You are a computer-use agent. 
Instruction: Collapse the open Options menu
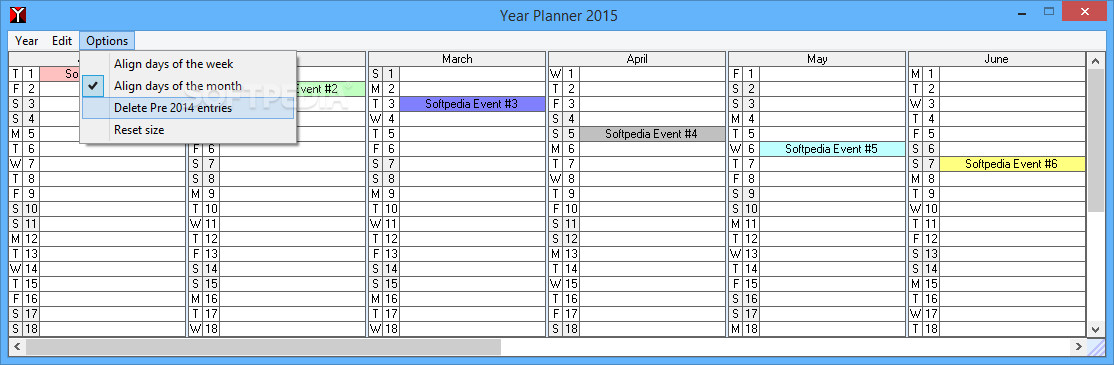107,41
